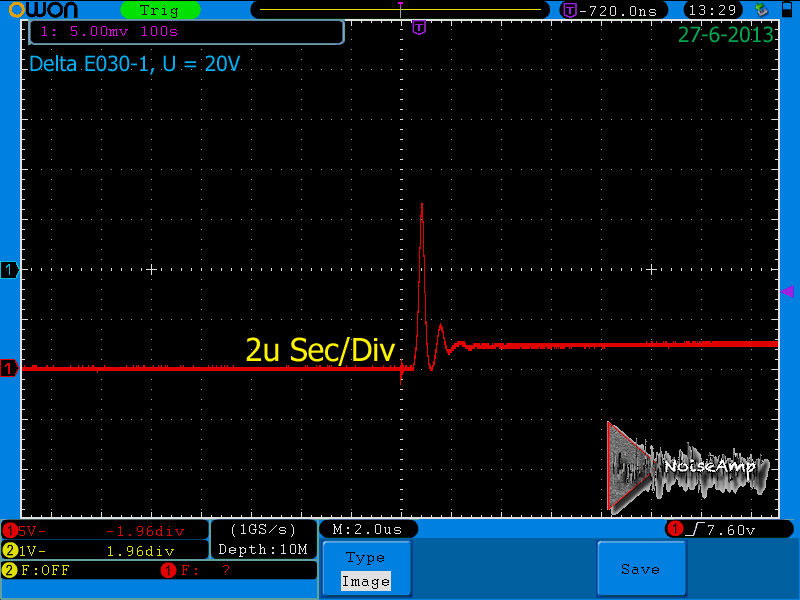Viewport: 800px width, 600px height.
Task: Click the Trig status indicator
Action: (x=160, y=10)
